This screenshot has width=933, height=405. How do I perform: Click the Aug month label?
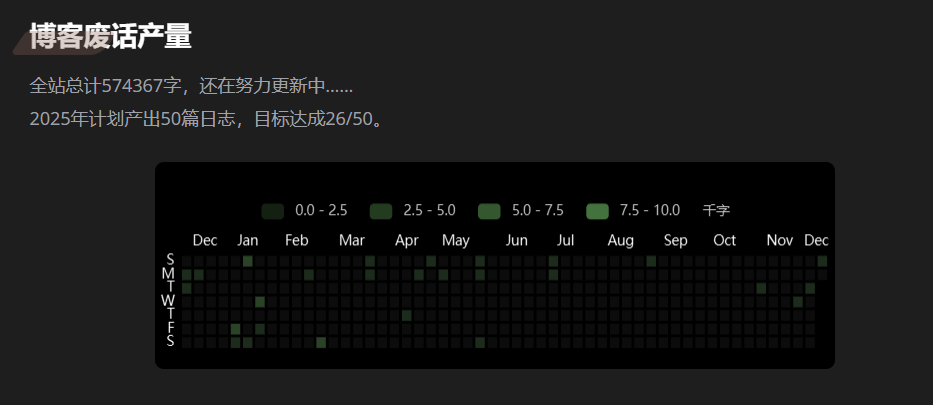(621, 240)
